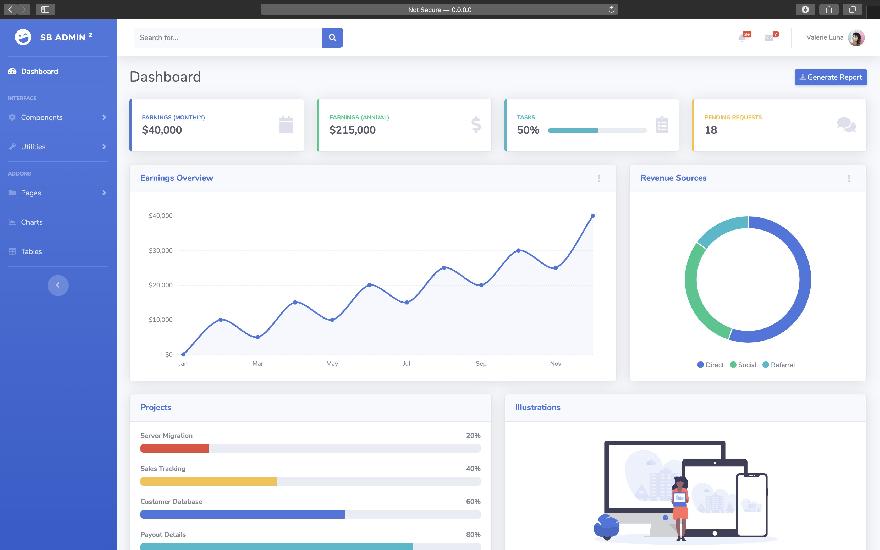Expand the Components chevron
Viewport: 880px width, 550px height.
[x=104, y=117]
